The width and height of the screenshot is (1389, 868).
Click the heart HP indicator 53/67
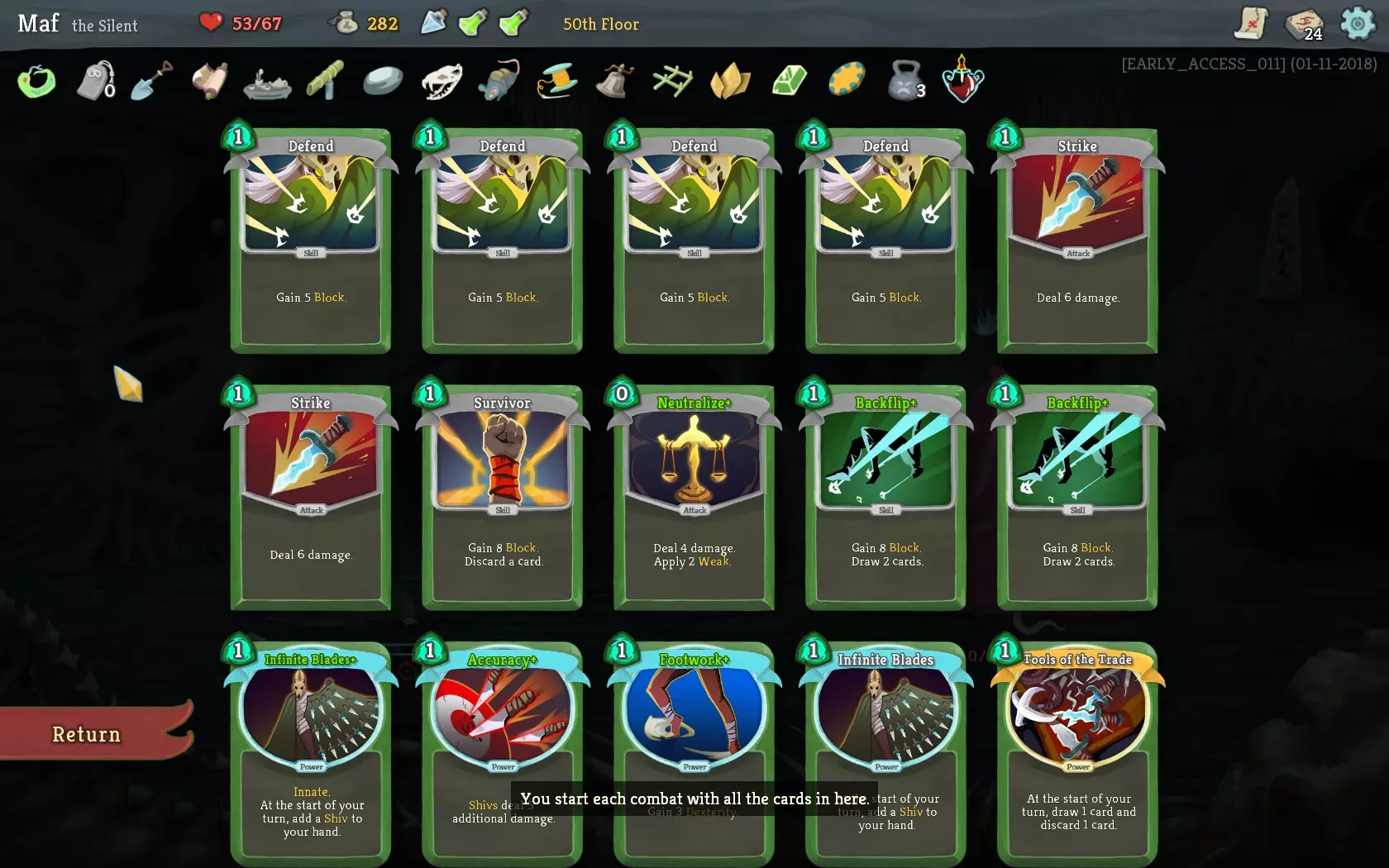[241, 23]
